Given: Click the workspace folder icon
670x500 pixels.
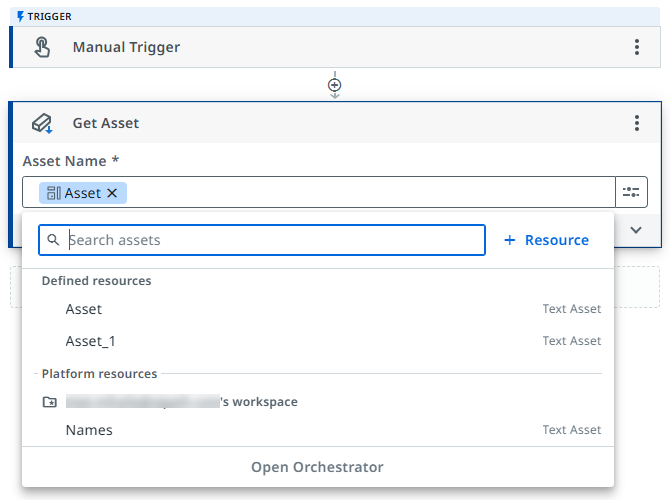Looking at the screenshot, I should coord(50,402).
